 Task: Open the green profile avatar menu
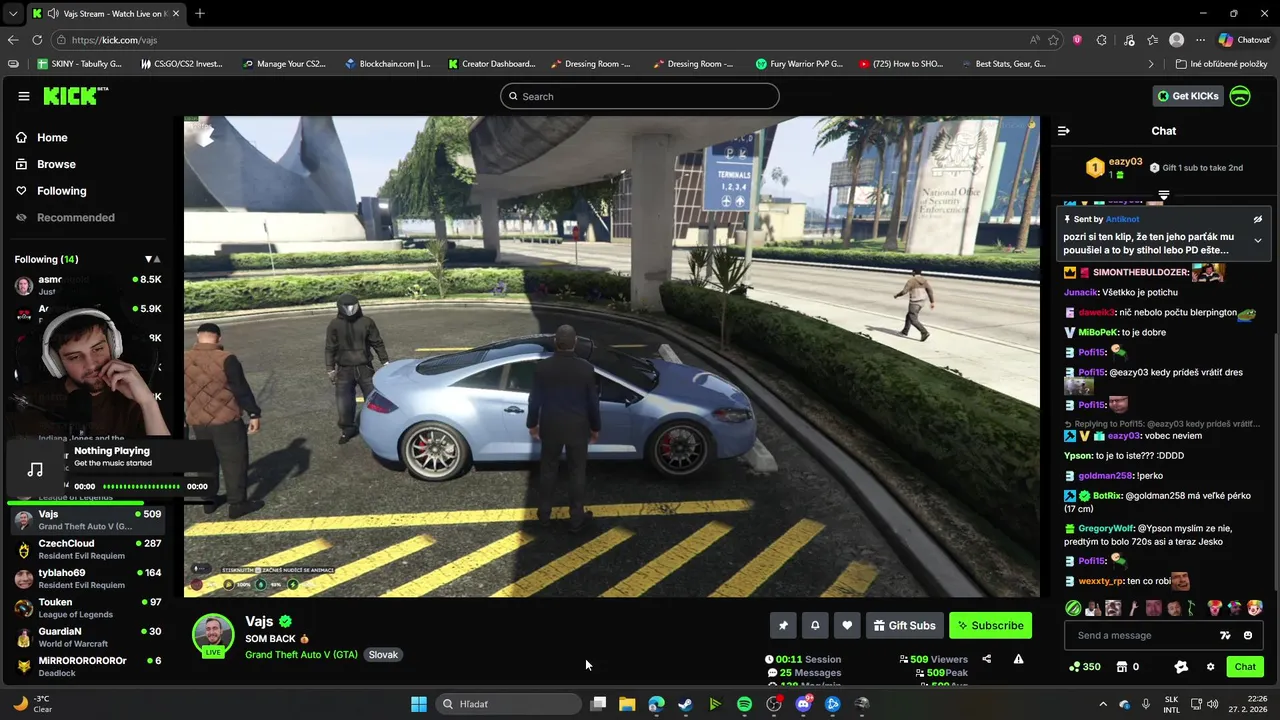tap(1240, 96)
